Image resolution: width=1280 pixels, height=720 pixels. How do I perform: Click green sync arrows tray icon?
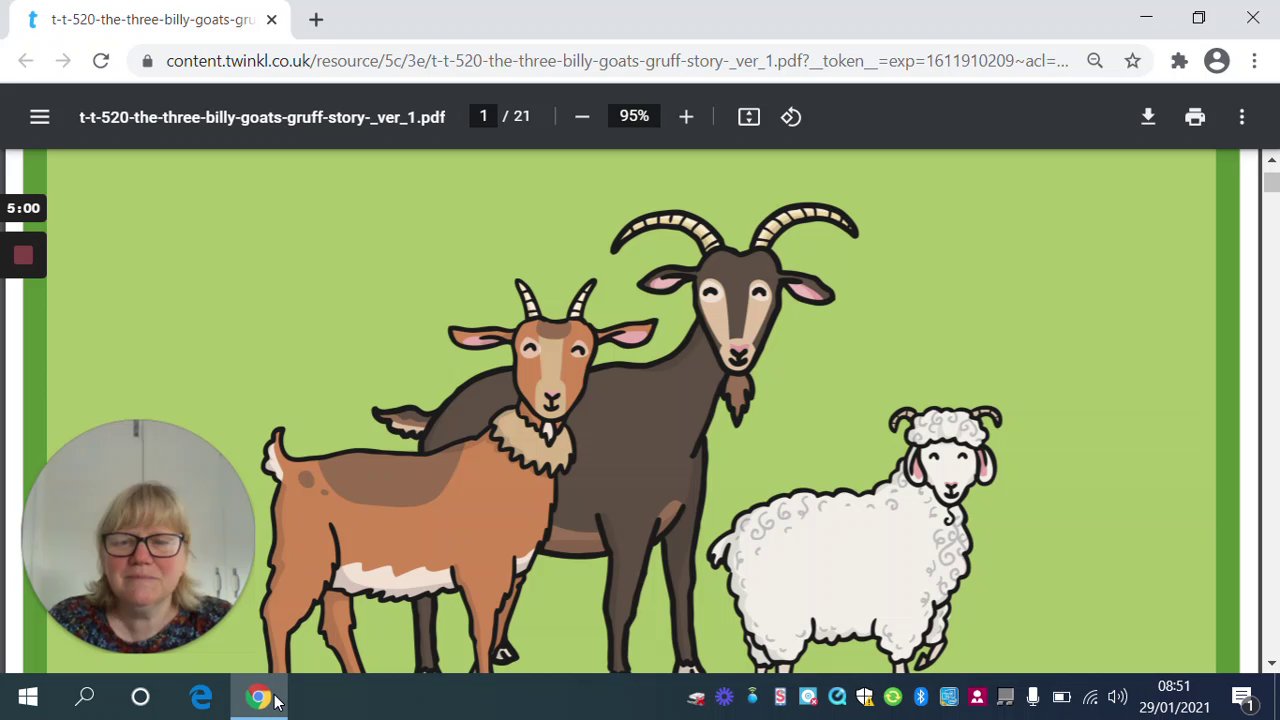coord(893,697)
